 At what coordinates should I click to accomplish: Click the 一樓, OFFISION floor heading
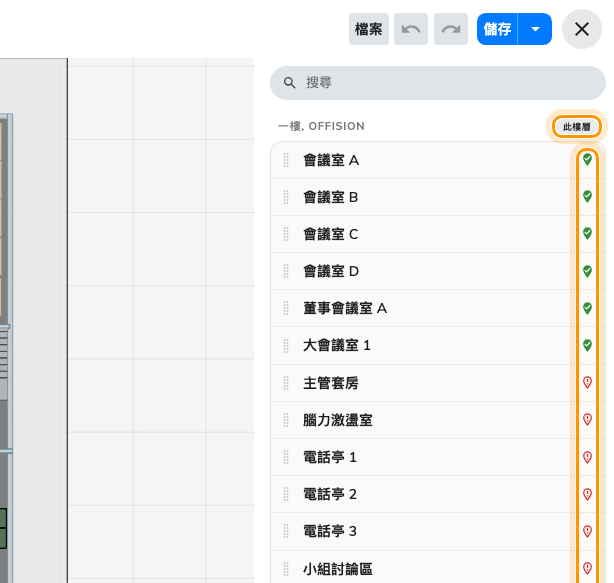click(321, 126)
